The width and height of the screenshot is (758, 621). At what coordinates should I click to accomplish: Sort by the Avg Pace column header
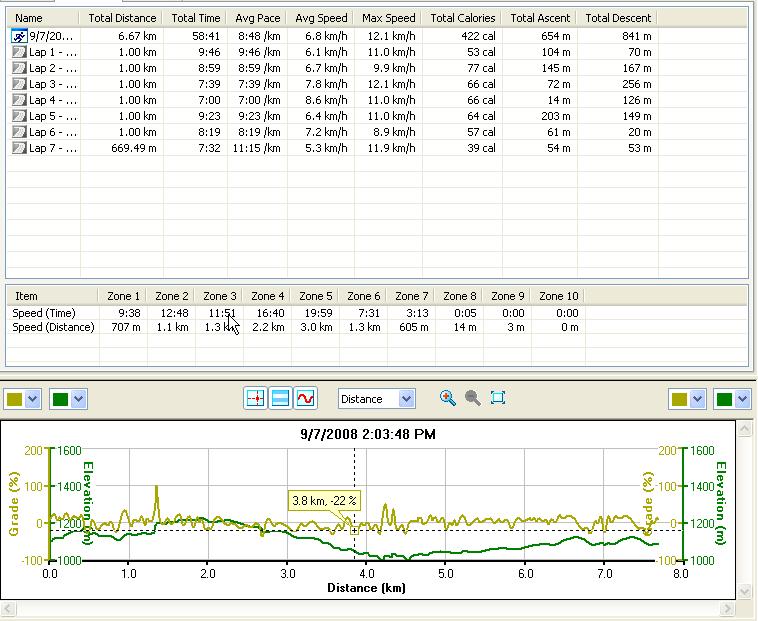coord(257,18)
